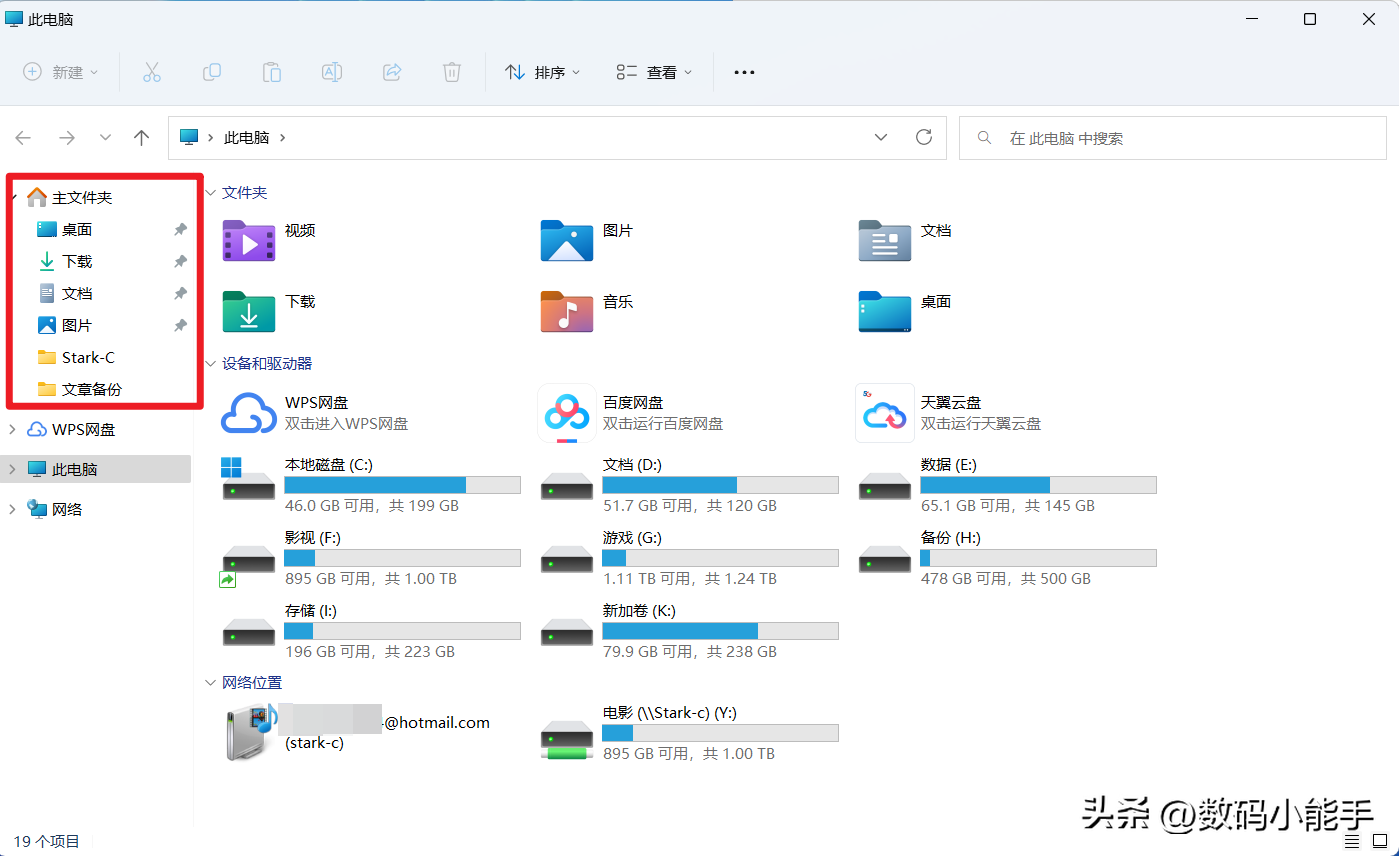
Task: Click the 新建 button
Action: [61, 72]
